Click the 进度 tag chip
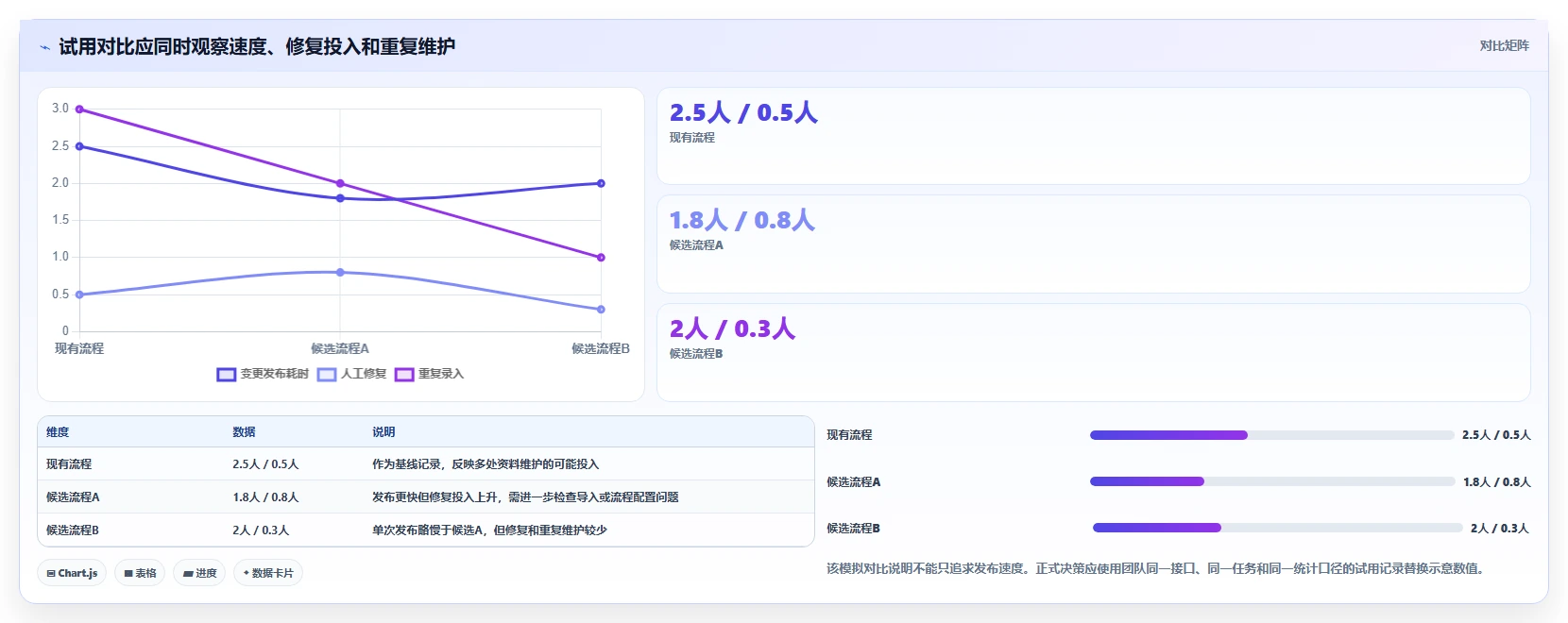 [199, 573]
